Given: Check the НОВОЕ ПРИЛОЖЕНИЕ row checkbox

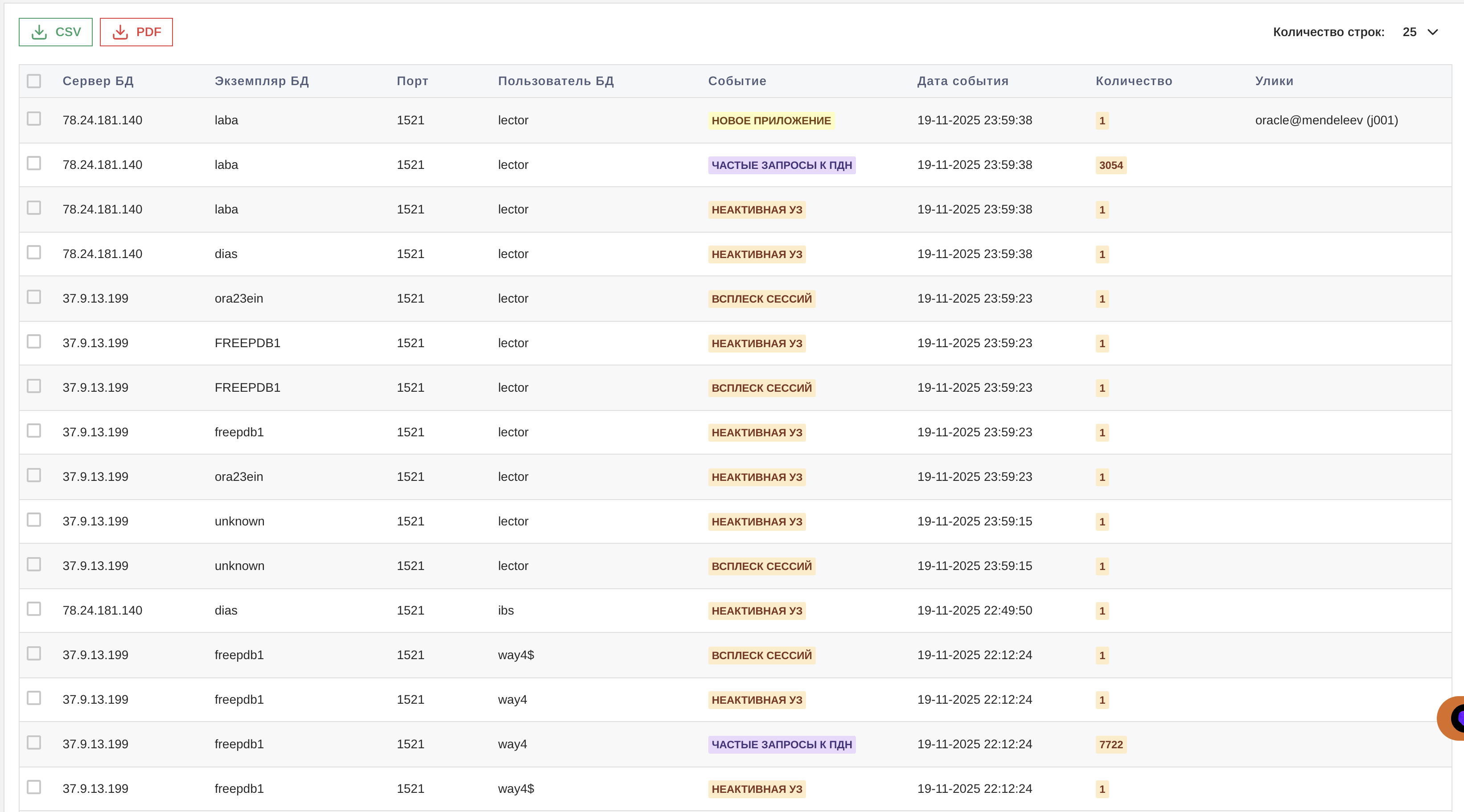Looking at the screenshot, I should click(x=34, y=119).
